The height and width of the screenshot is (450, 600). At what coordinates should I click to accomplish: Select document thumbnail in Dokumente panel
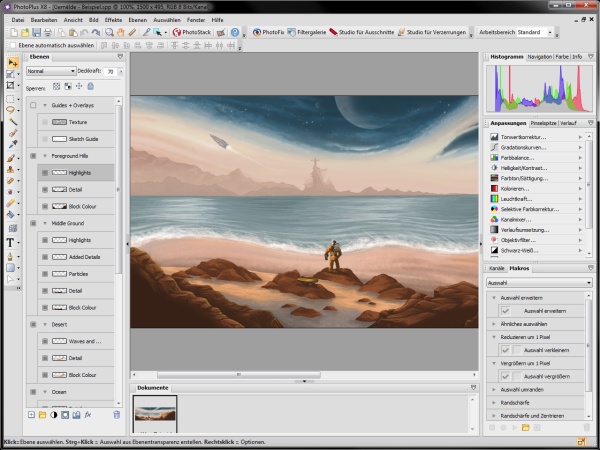[x=155, y=414]
